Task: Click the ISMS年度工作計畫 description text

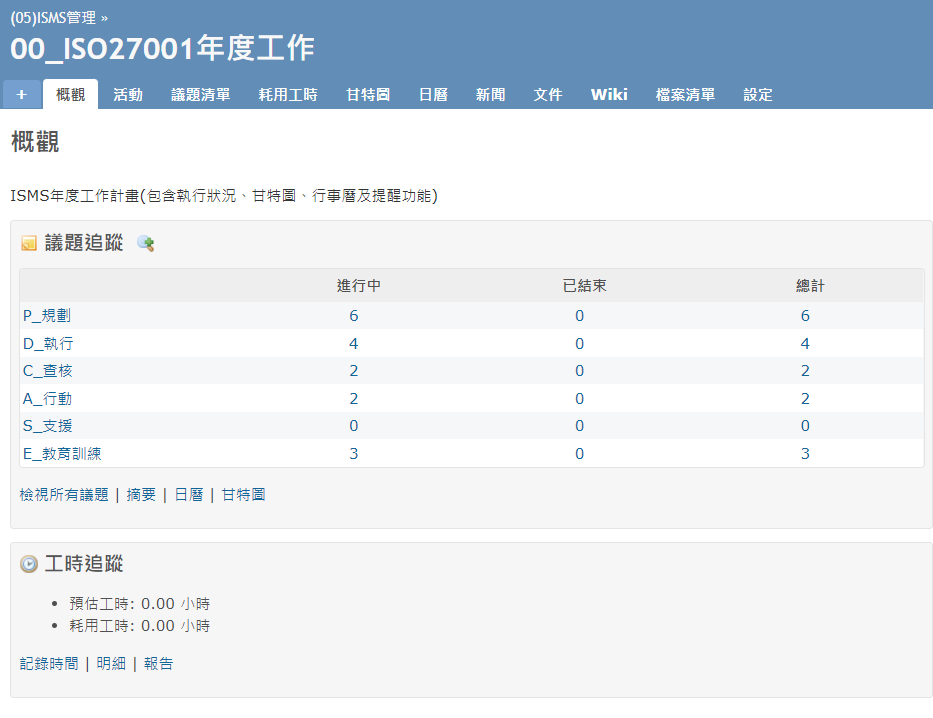Action: (x=224, y=196)
